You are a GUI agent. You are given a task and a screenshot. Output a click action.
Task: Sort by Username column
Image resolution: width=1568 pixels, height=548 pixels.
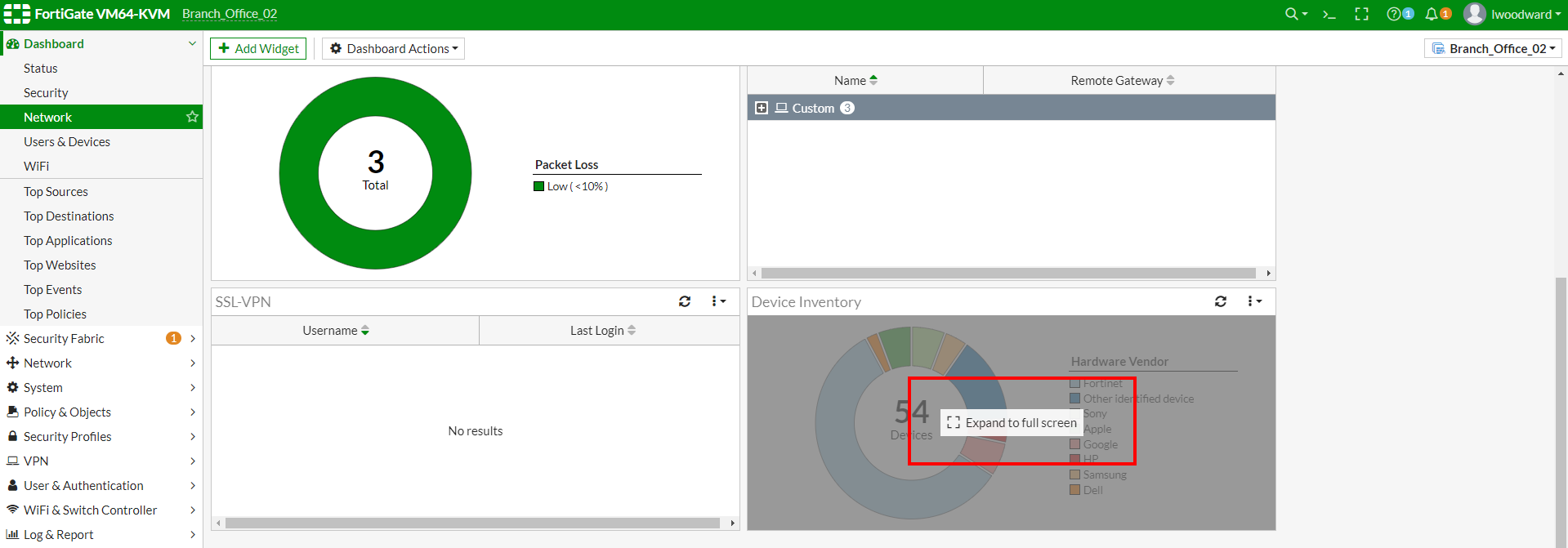click(345, 330)
